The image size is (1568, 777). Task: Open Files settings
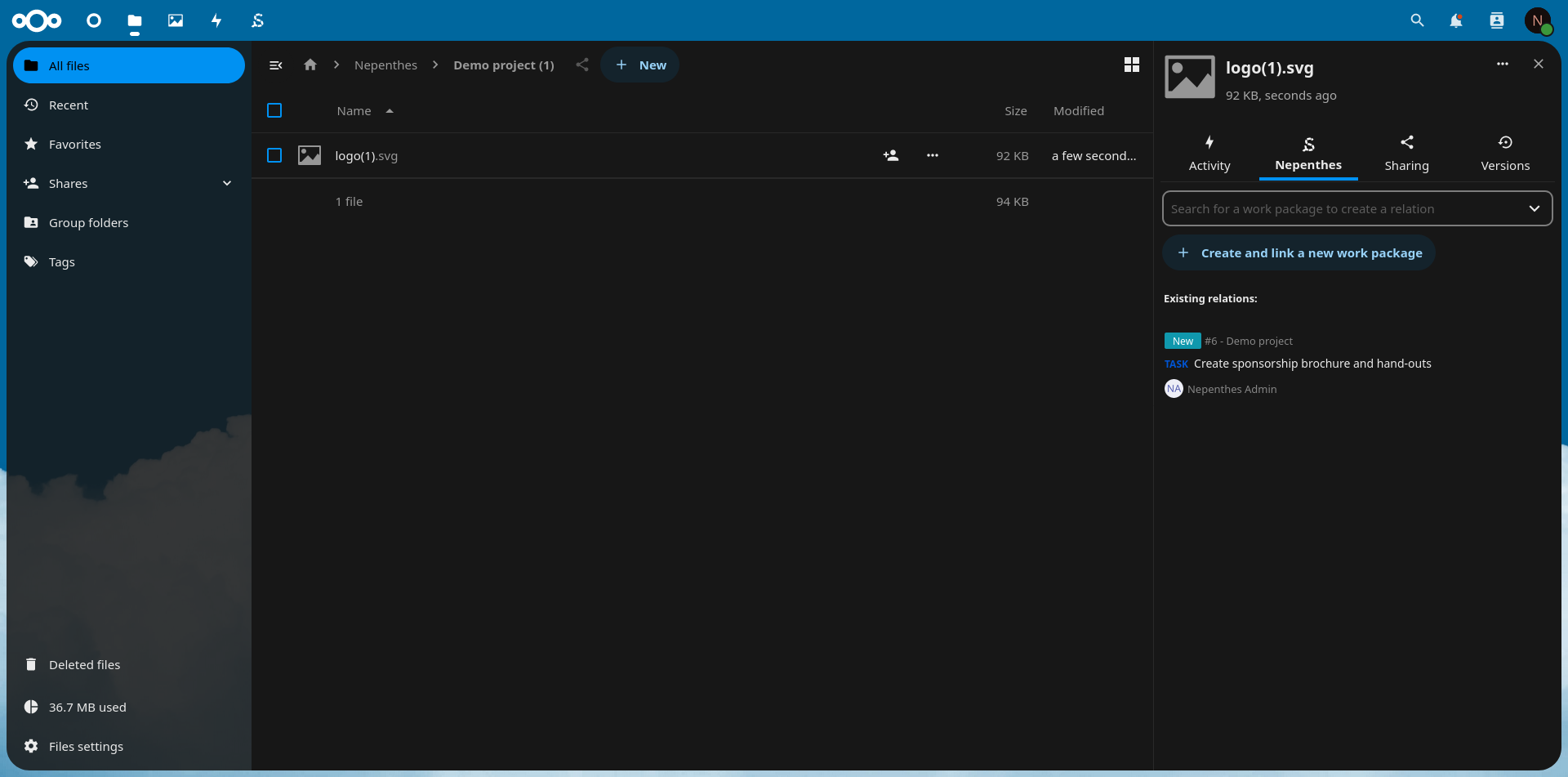click(x=129, y=746)
